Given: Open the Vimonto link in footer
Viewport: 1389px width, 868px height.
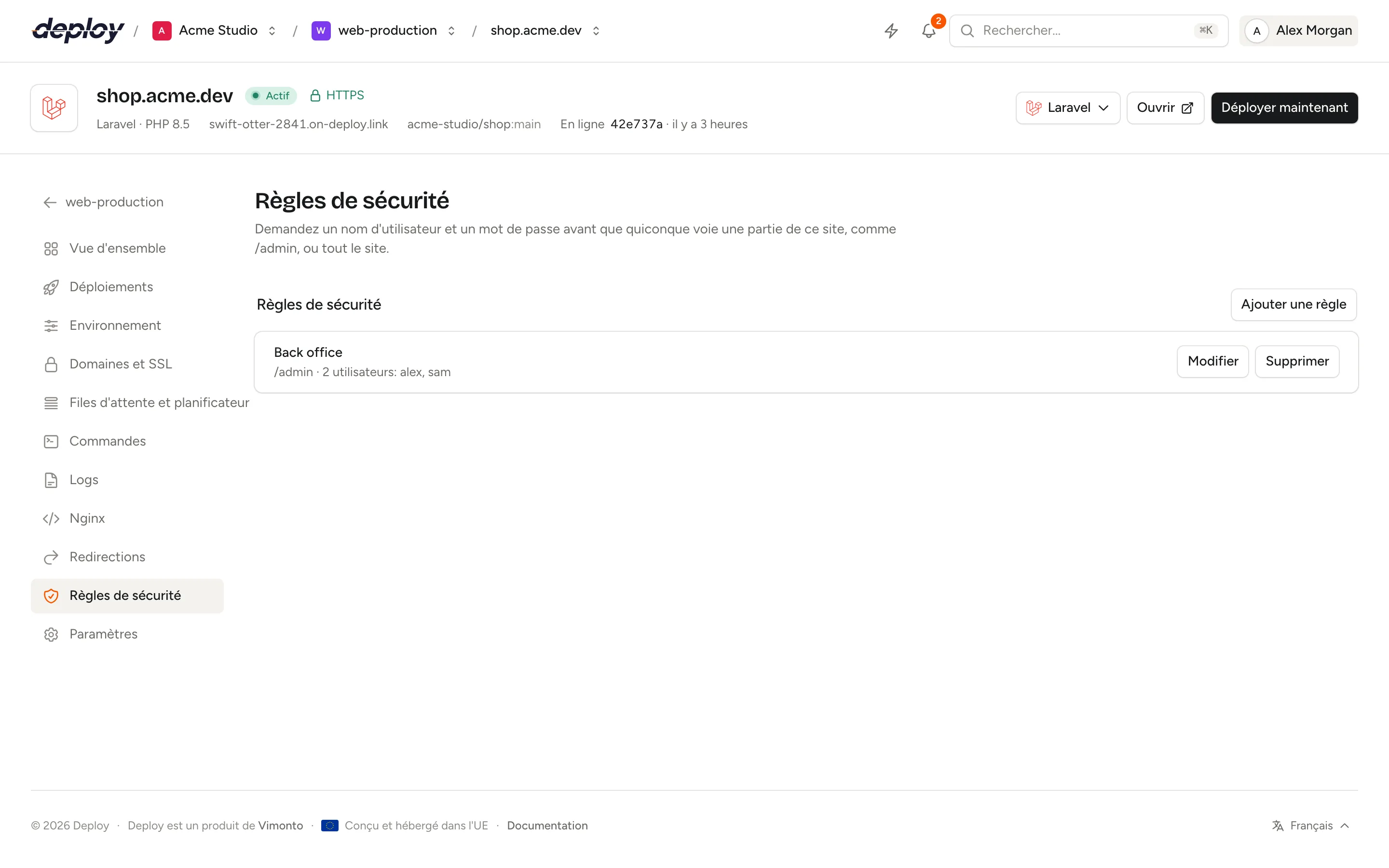Looking at the screenshot, I should click(x=280, y=826).
